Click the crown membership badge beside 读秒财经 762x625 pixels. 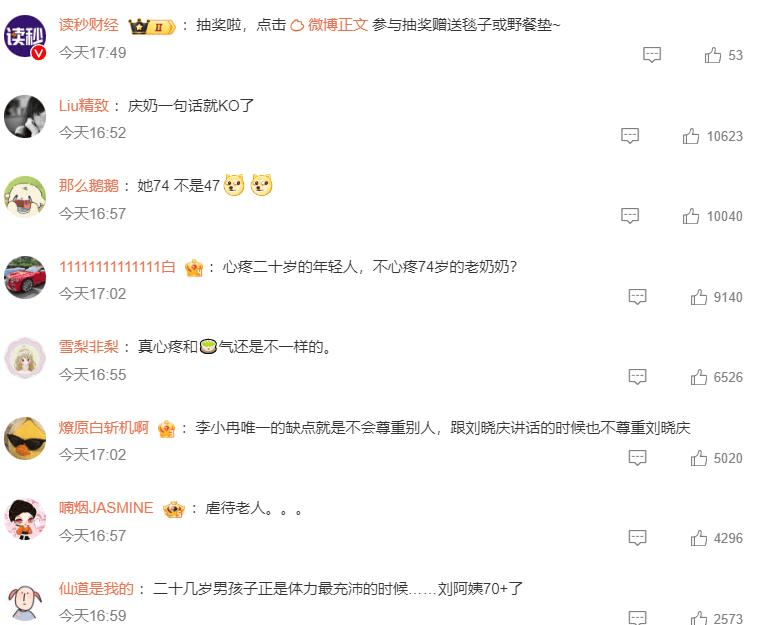pyautogui.click(x=152, y=26)
